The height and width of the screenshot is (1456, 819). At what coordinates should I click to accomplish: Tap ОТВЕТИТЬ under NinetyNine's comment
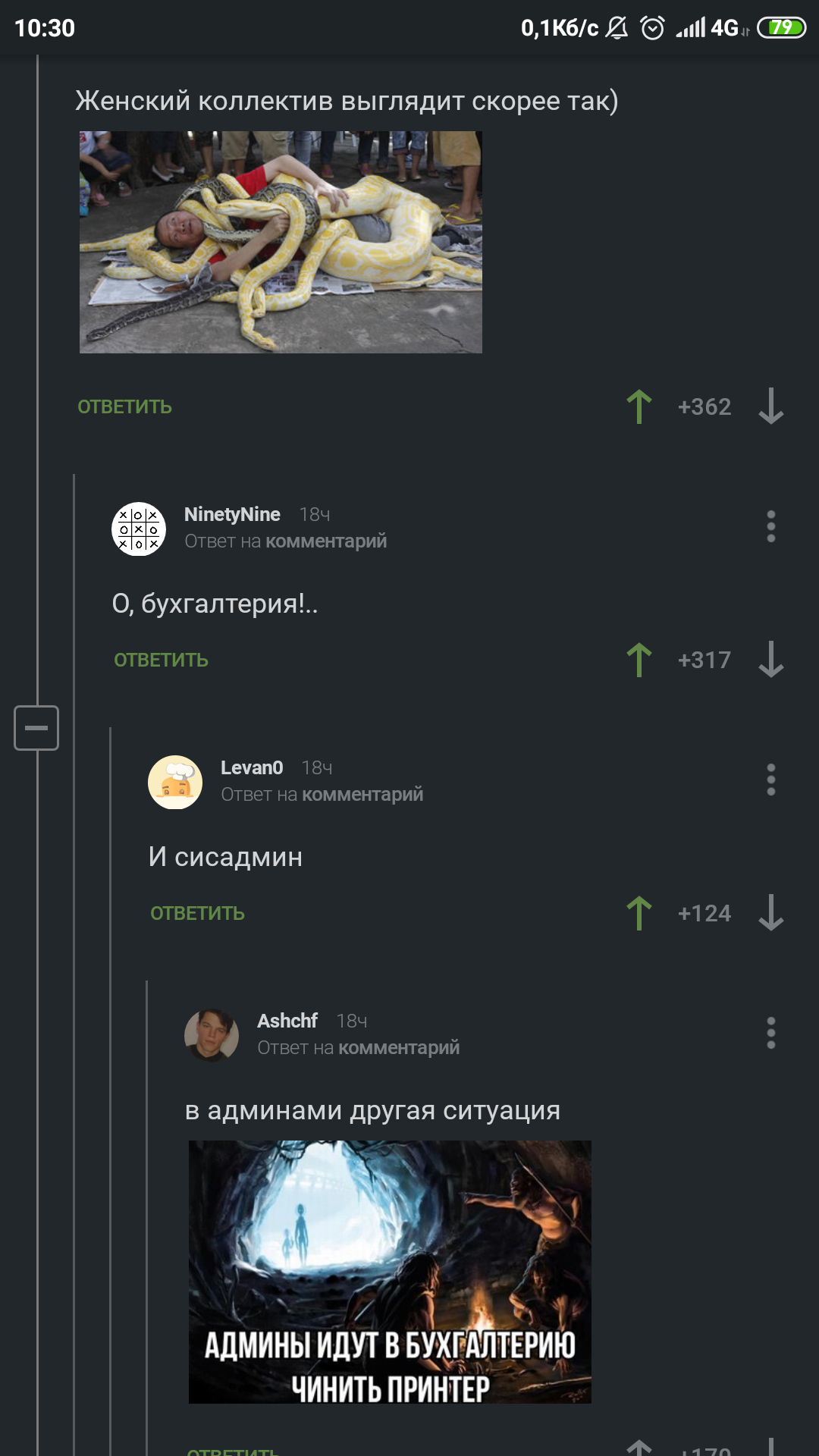click(162, 661)
